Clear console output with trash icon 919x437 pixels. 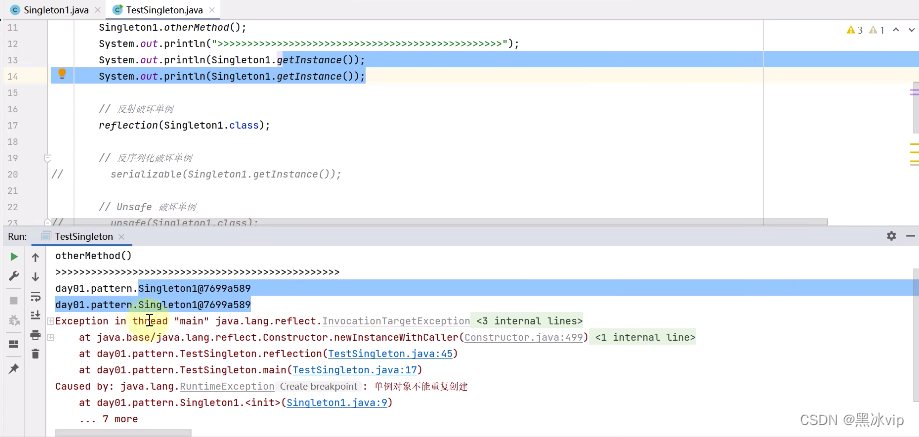coord(35,354)
